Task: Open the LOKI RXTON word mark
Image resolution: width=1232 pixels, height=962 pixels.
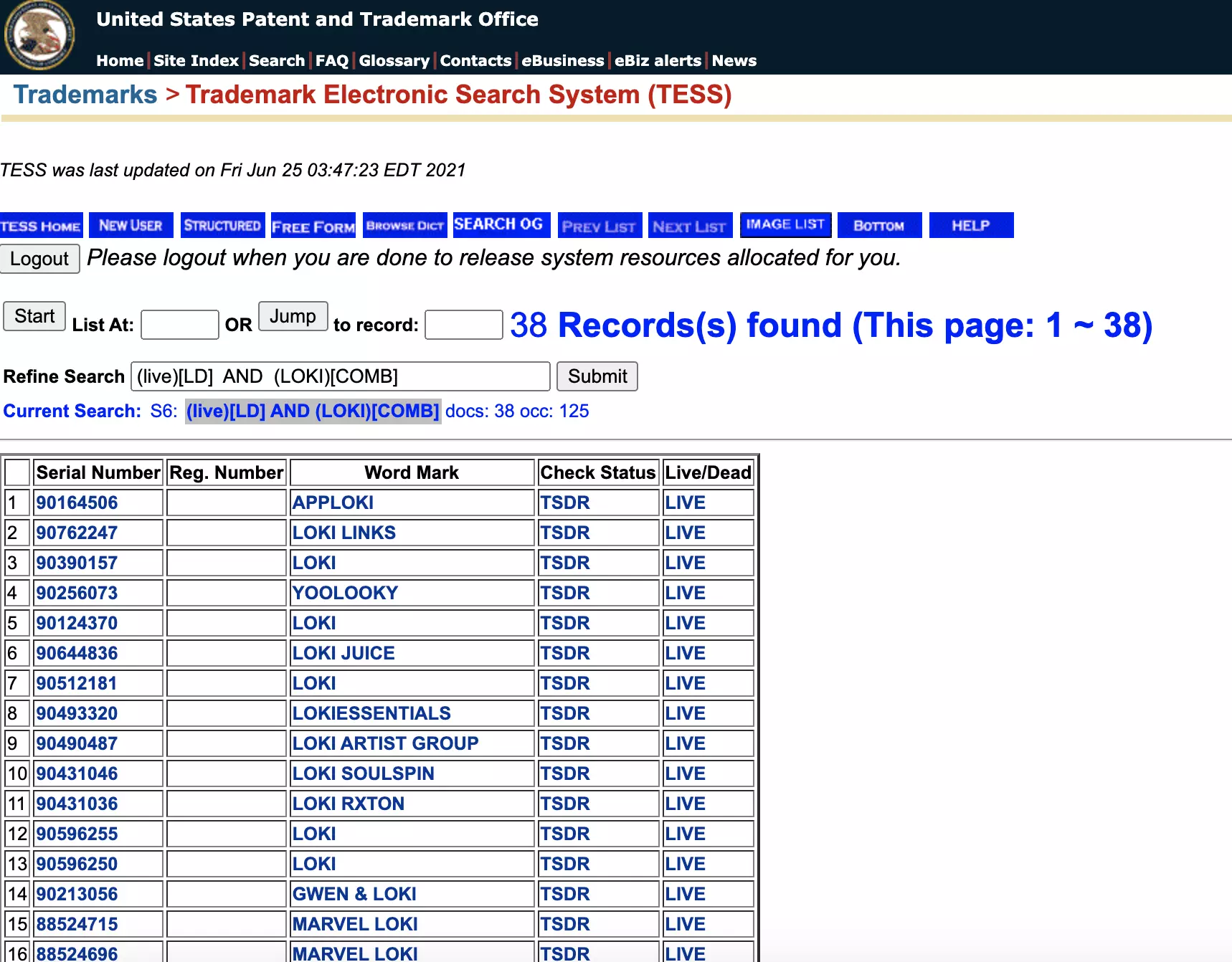Action: pyautogui.click(x=349, y=804)
